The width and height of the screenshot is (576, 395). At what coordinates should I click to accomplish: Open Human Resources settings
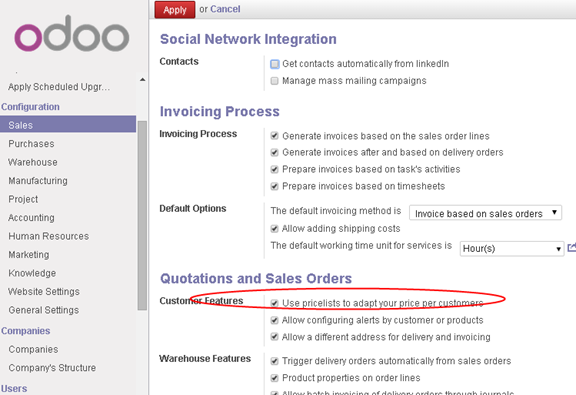[48, 236]
